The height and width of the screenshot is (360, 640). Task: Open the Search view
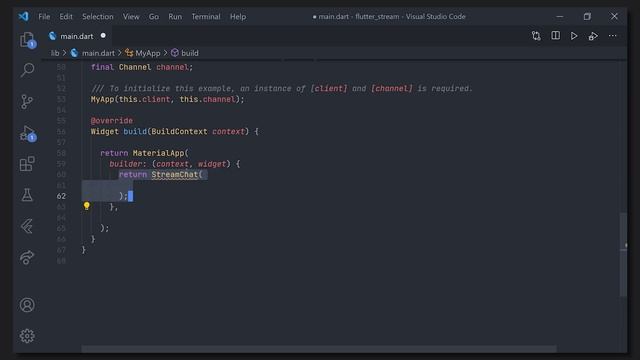pyautogui.click(x=27, y=70)
